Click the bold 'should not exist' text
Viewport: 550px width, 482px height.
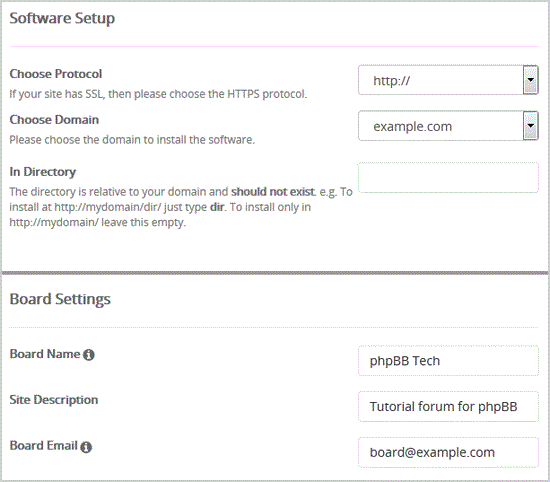(273, 192)
